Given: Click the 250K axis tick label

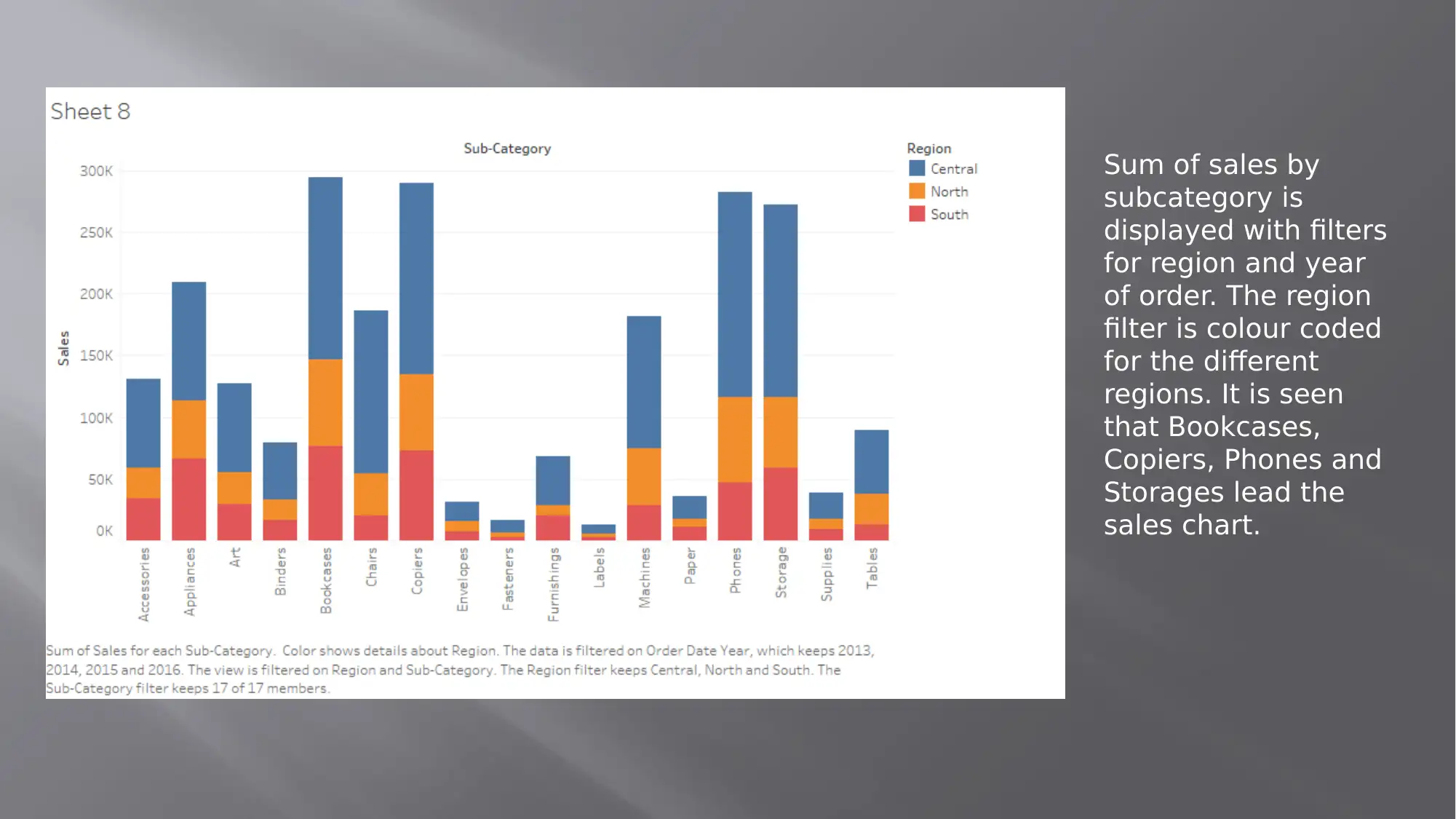Looking at the screenshot, I should coord(96,233).
